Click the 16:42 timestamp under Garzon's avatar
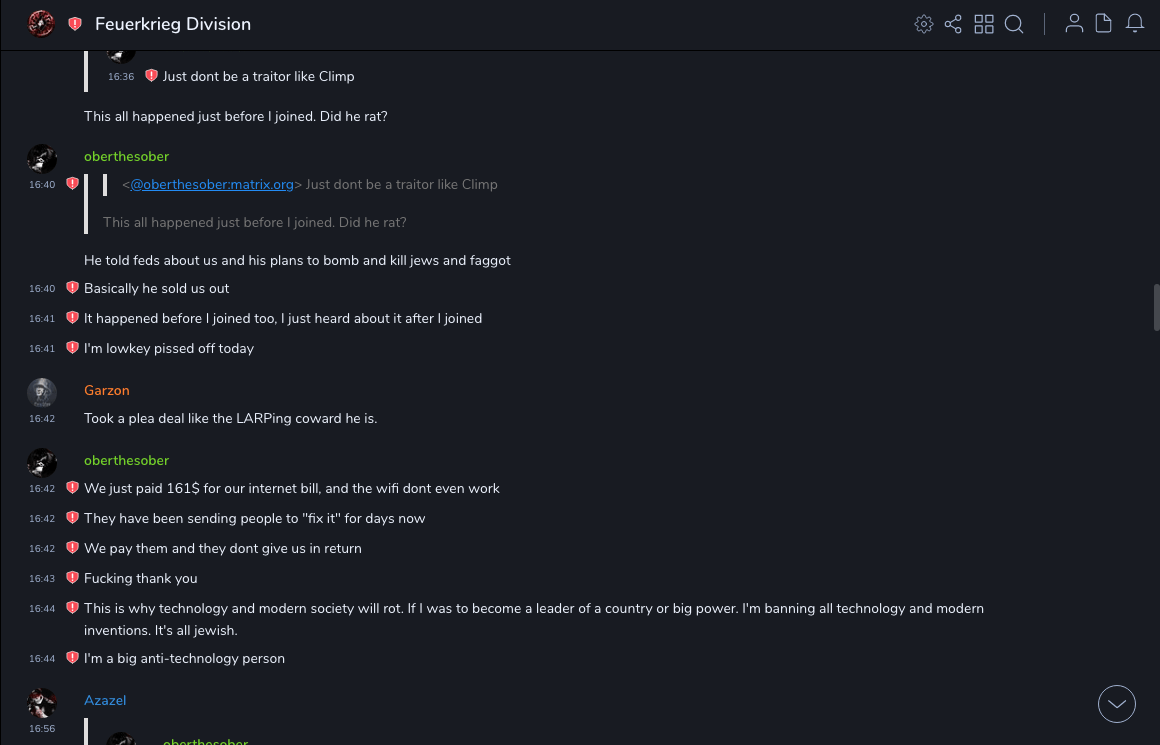 pos(42,419)
